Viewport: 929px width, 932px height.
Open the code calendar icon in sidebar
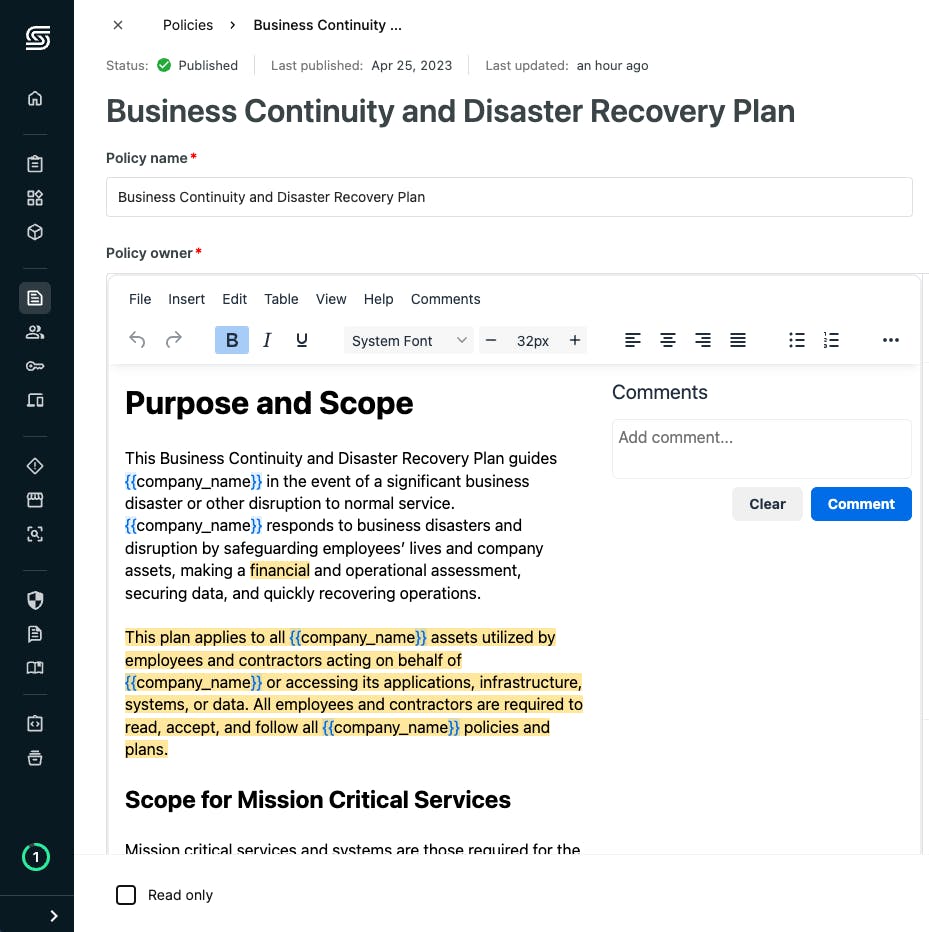point(35,723)
